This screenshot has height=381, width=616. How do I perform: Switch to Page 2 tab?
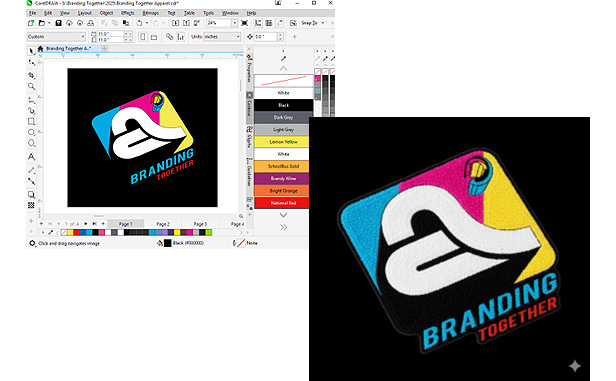(163, 224)
